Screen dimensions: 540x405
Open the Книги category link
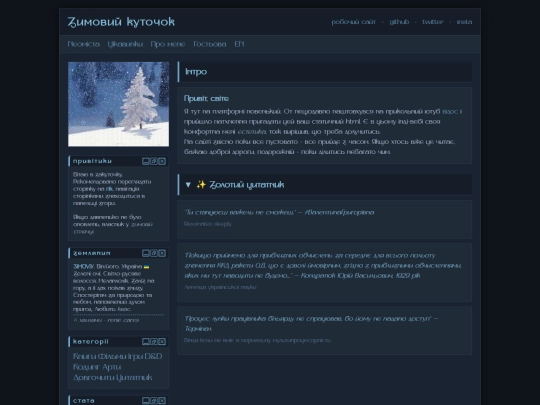pos(84,356)
